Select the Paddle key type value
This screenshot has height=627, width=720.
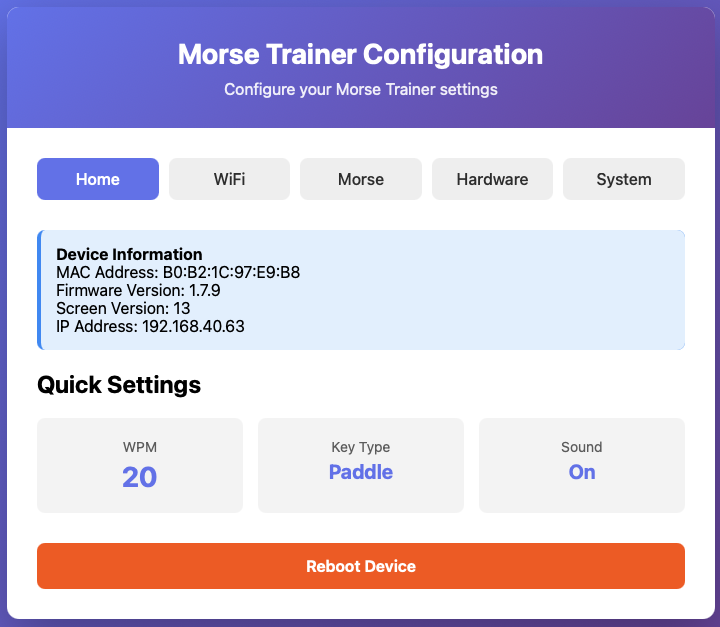361,472
